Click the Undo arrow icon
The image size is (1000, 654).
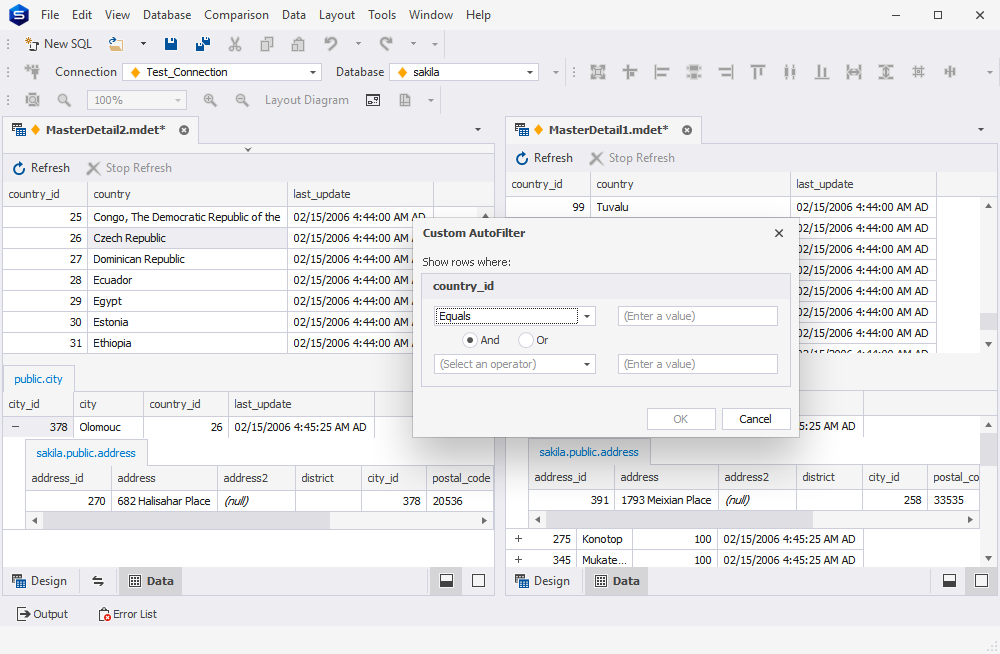pyautogui.click(x=330, y=44)
